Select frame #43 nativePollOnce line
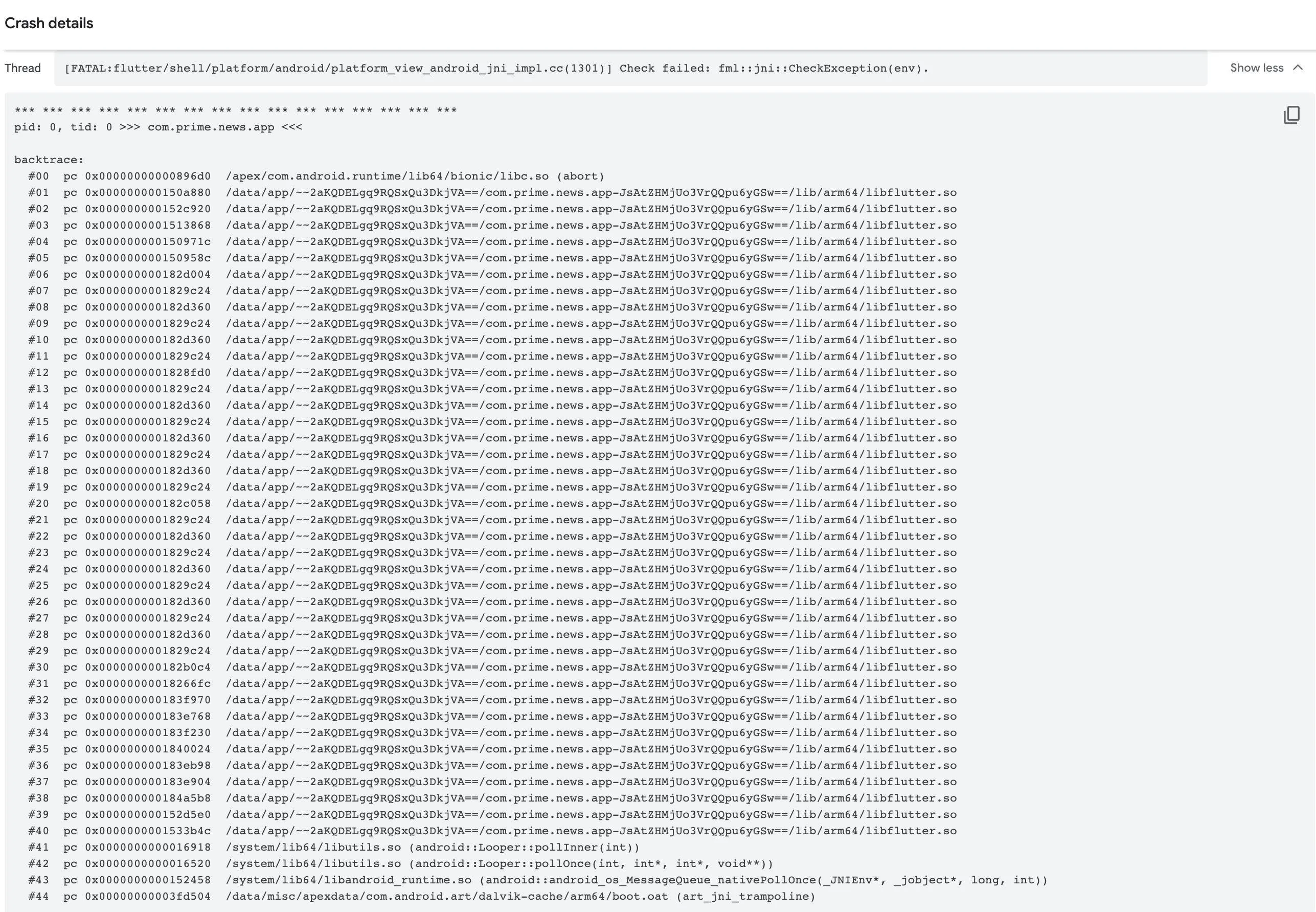This screenshot has width=1316, height=912. point(537,880)
